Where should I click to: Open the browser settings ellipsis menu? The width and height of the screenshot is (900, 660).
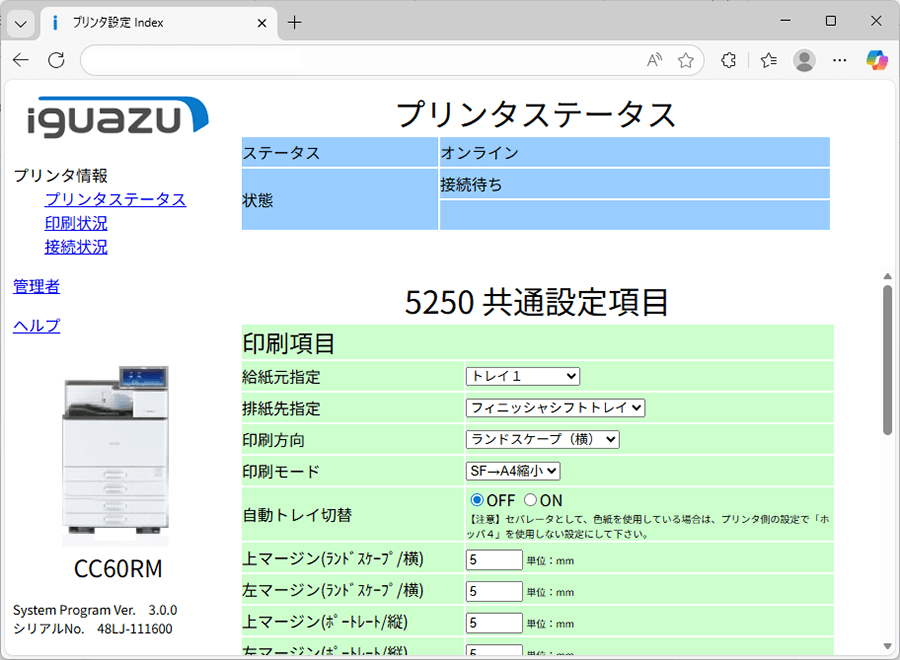coord(840,60)
